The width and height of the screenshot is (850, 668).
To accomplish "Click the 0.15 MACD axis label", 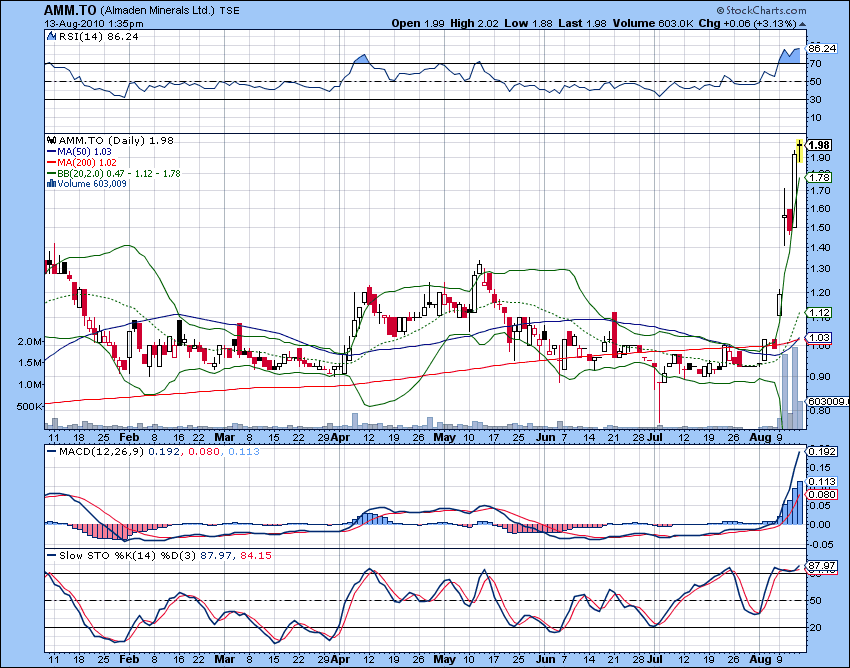I will [820, 468].
